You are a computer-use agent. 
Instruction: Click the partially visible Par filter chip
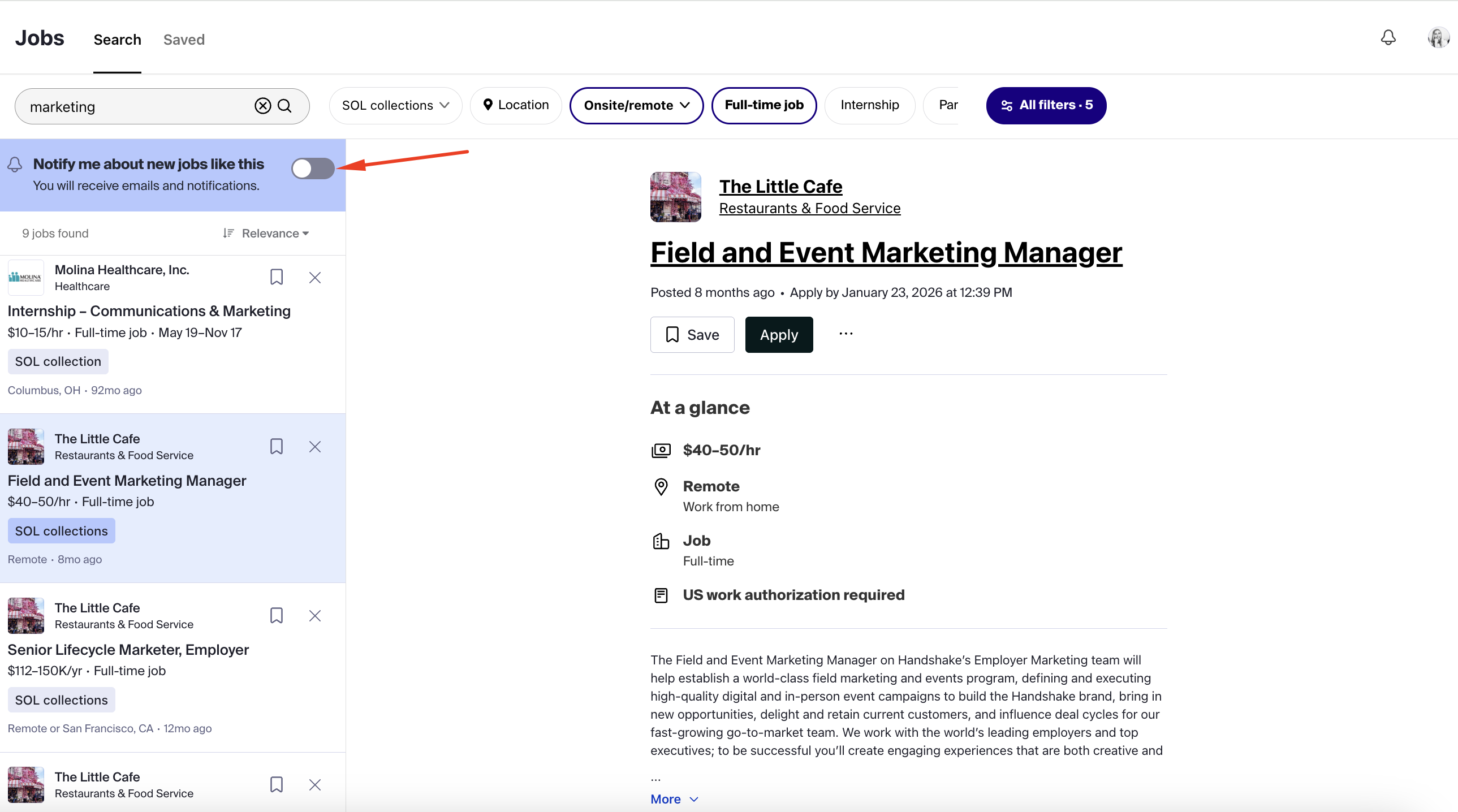[942, 105]
